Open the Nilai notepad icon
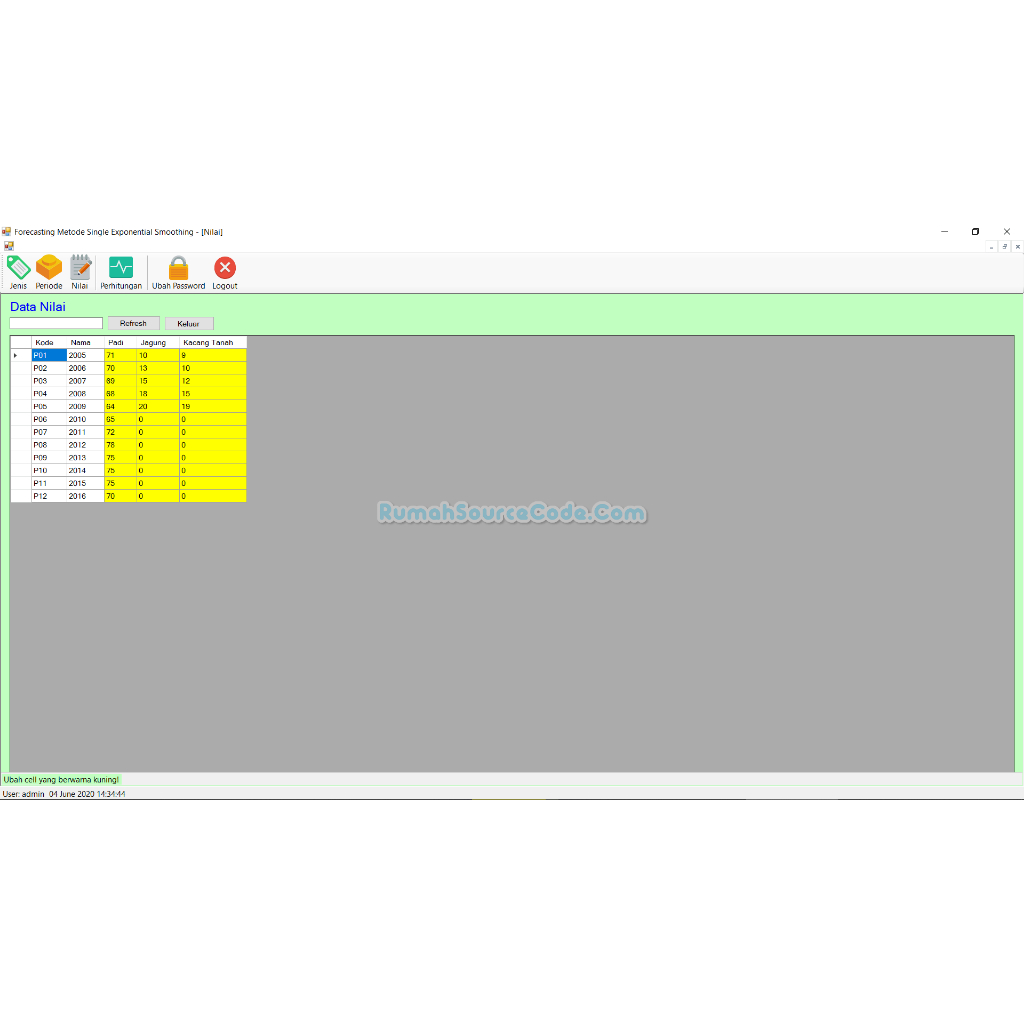Viewport: 1024px width, 1024px height. [80, 272]
